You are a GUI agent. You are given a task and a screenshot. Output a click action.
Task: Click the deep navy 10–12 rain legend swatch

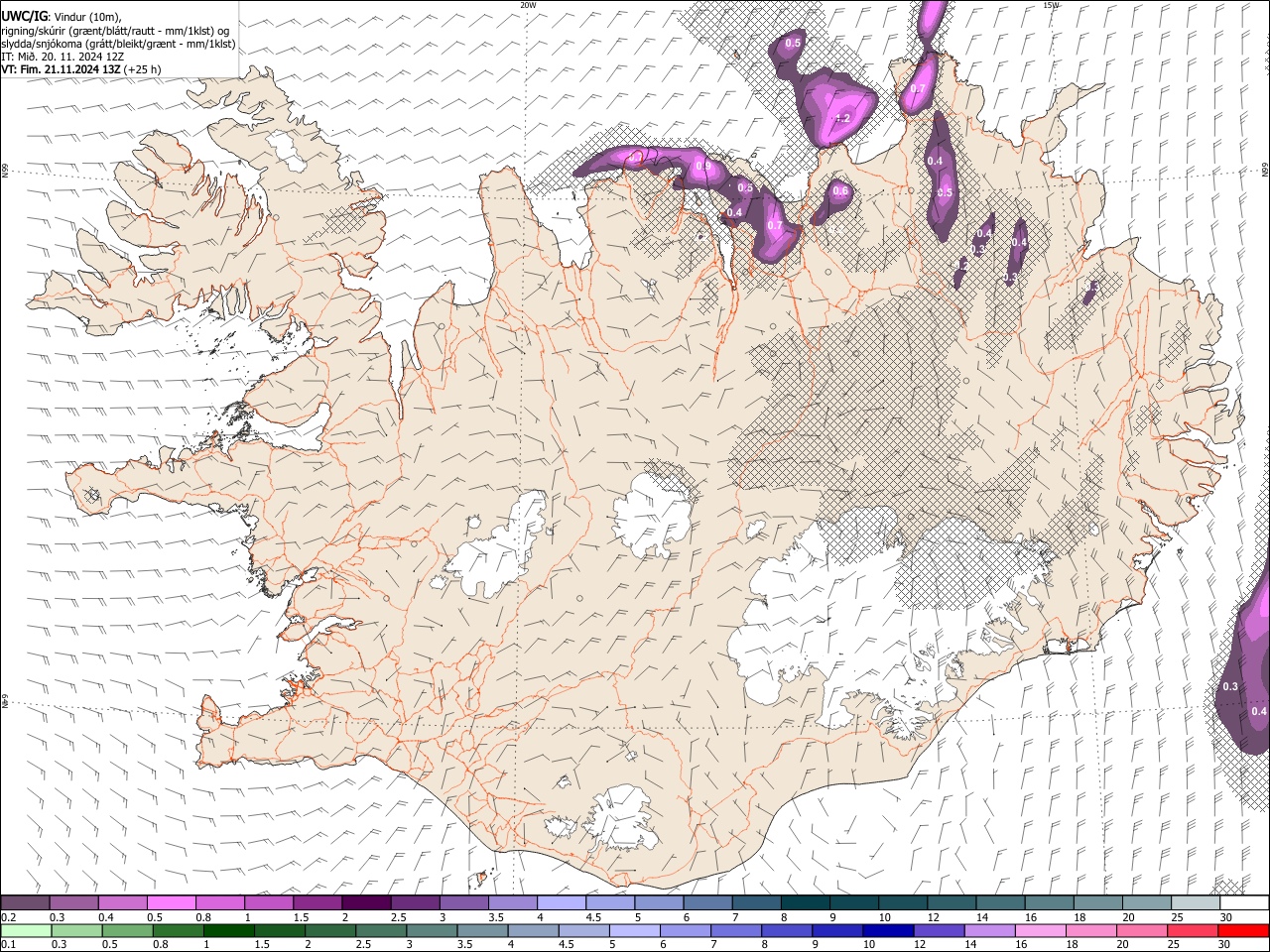888,930
